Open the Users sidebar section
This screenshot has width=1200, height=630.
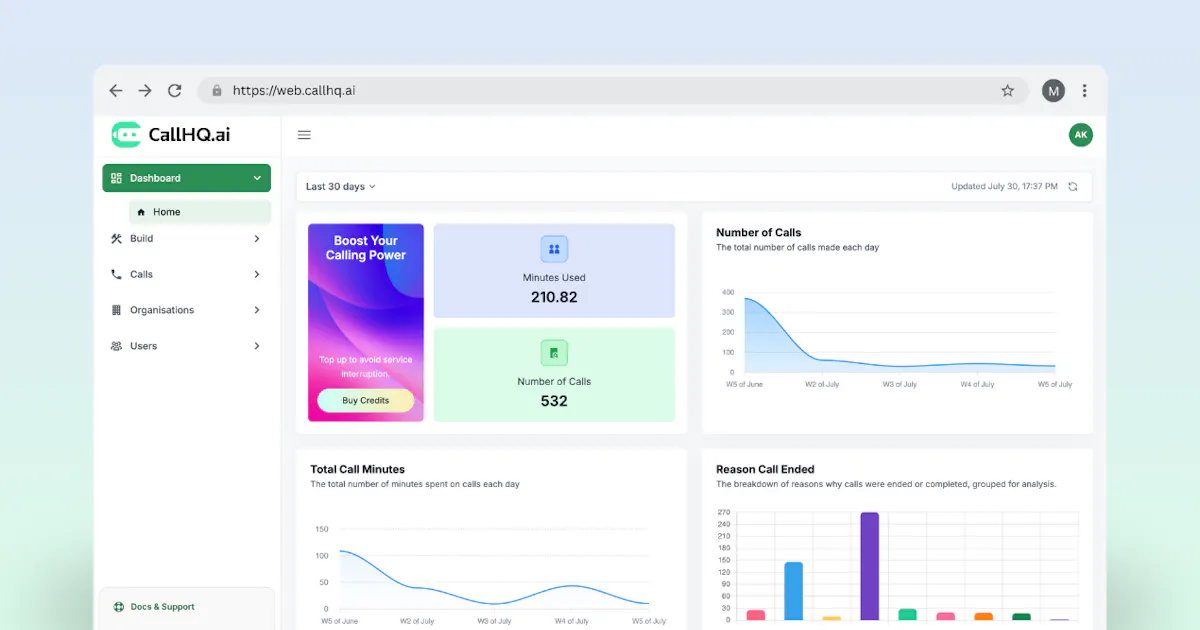(186, 346)
